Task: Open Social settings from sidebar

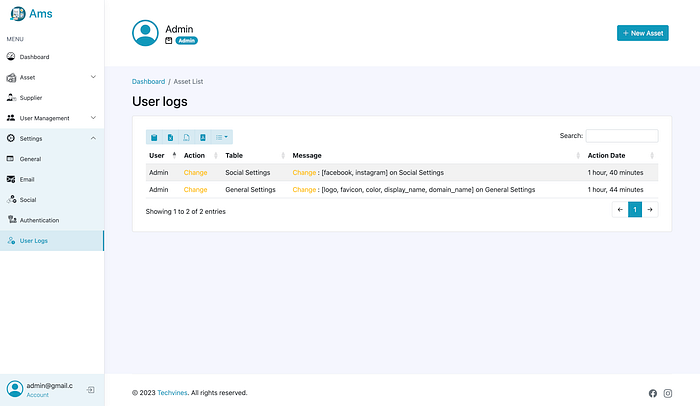Action: [52, 200]
